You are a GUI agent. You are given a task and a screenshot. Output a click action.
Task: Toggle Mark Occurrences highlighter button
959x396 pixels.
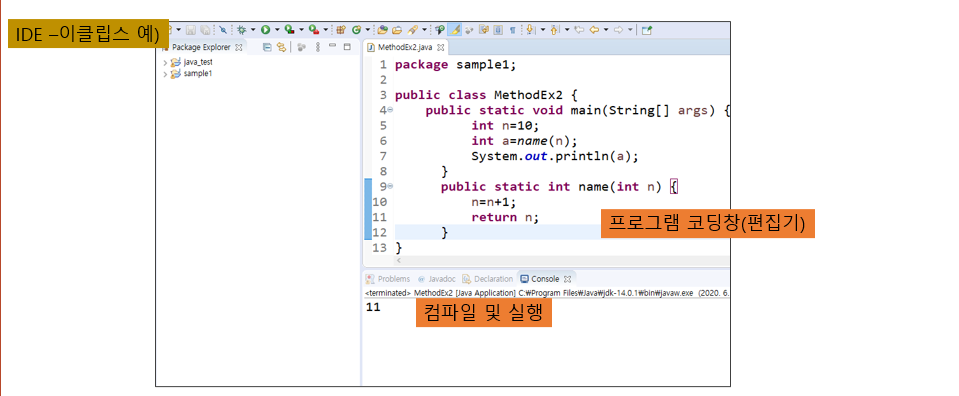click(454, 29)
